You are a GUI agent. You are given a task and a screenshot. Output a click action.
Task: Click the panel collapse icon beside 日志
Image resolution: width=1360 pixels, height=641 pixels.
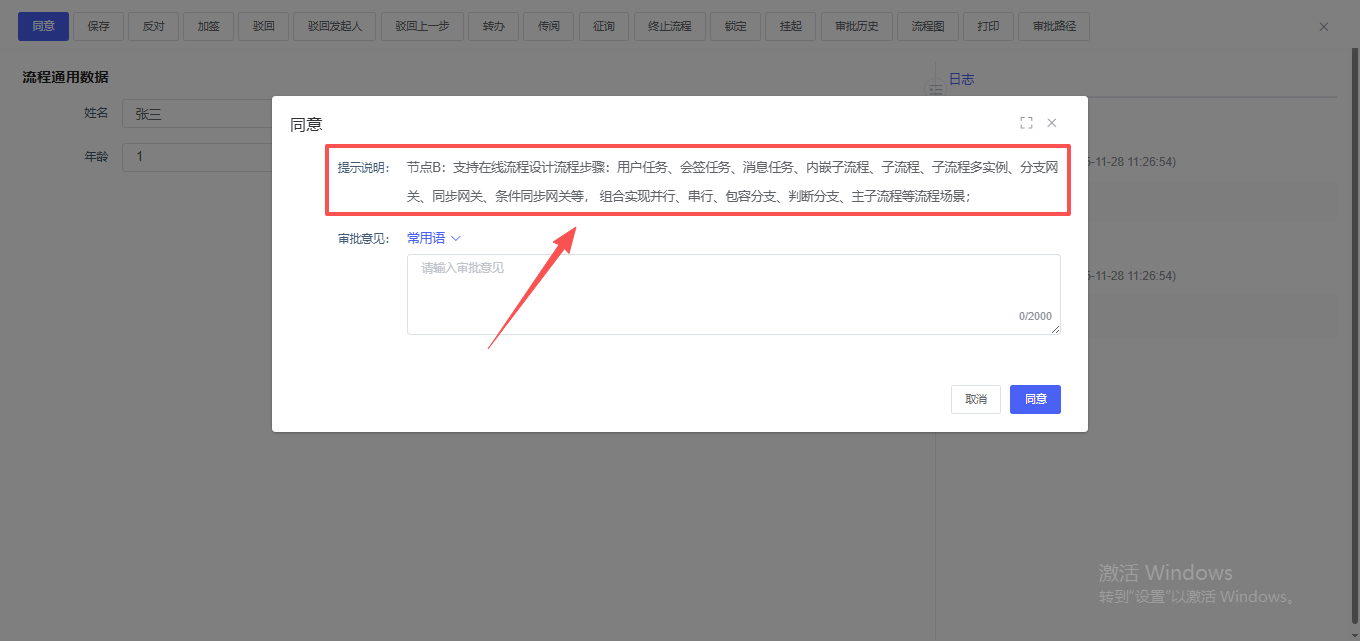(x=936, y=90)
